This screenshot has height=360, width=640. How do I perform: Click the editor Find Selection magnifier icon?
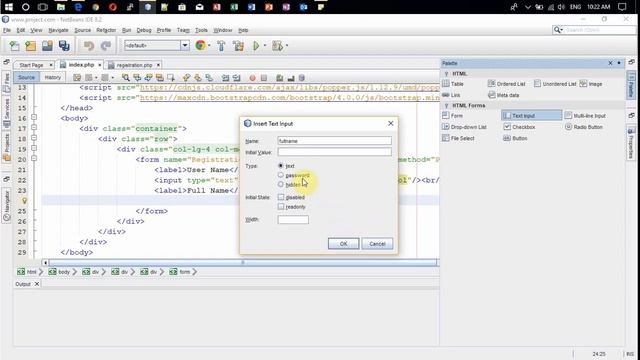[126, 78]
